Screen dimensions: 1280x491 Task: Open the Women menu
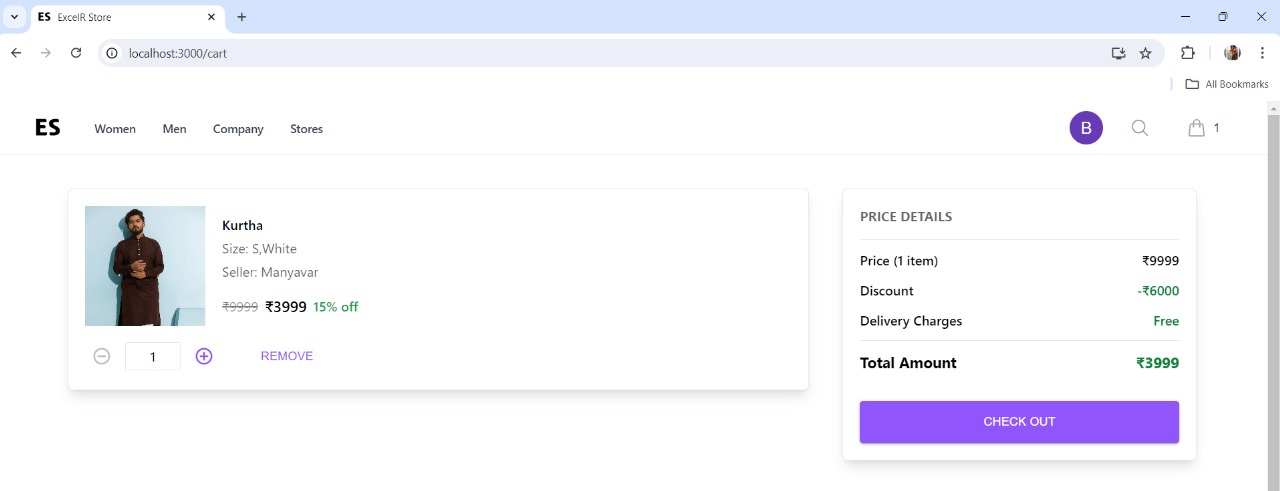click(115, 129)
